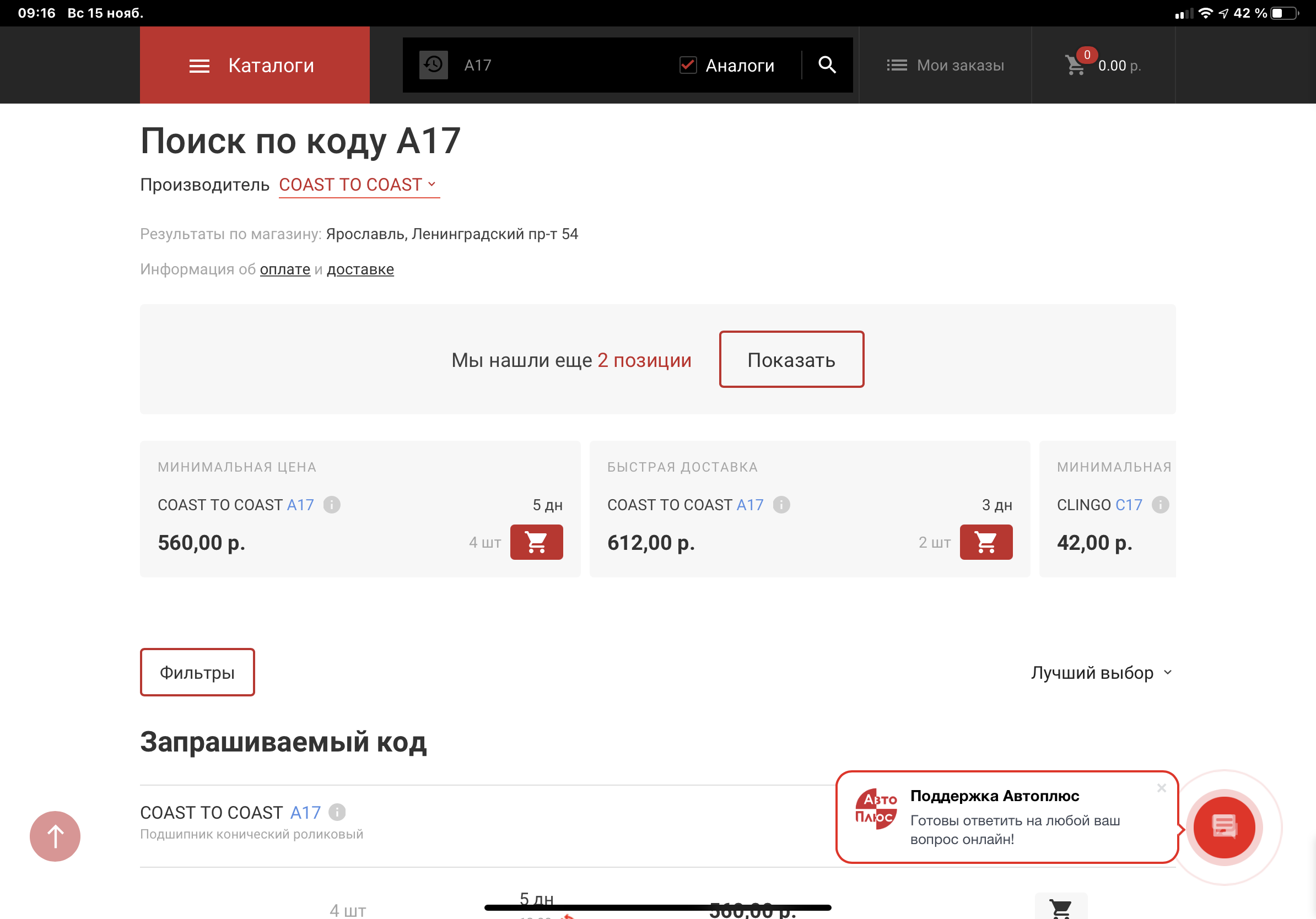The image size is (1316, 919).
Task: Focus the A17 search input field
Action: pyautogui.click(x=562, y=65)
